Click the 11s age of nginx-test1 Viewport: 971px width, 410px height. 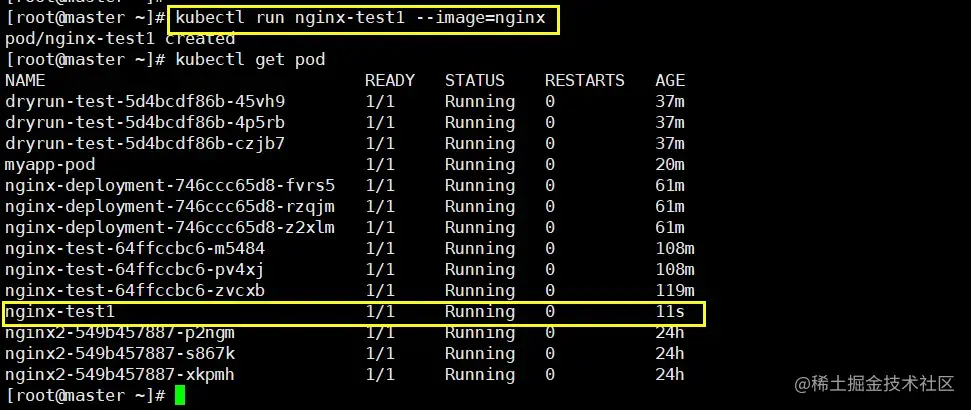click(x=670, y=312)
